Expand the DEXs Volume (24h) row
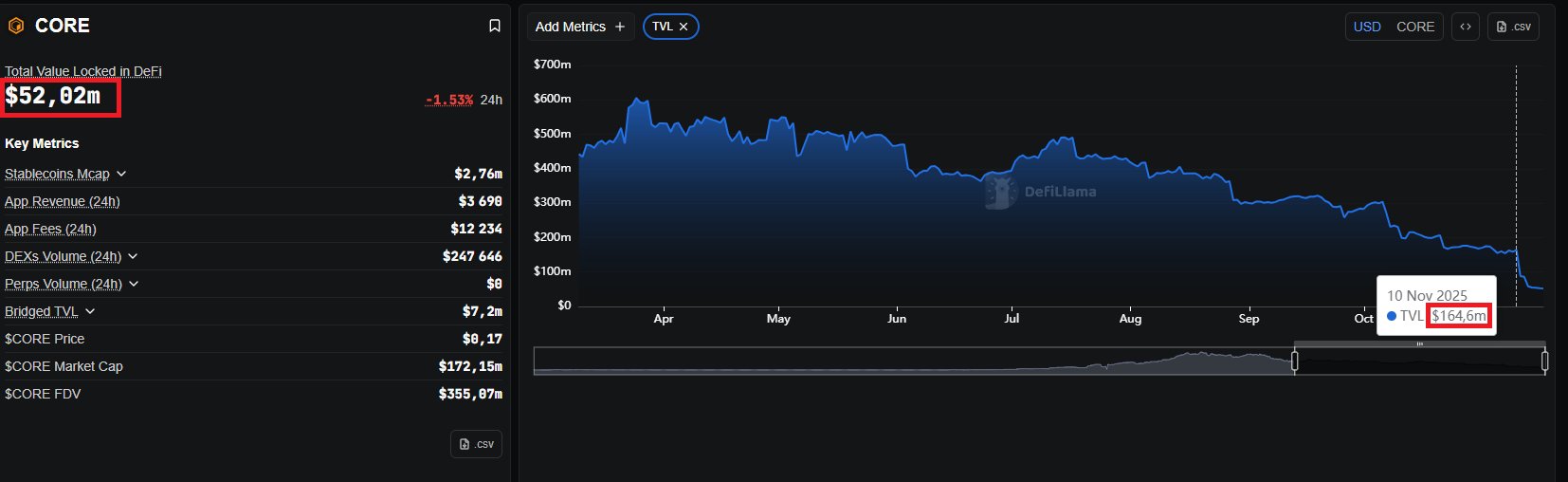 (133, 256)
